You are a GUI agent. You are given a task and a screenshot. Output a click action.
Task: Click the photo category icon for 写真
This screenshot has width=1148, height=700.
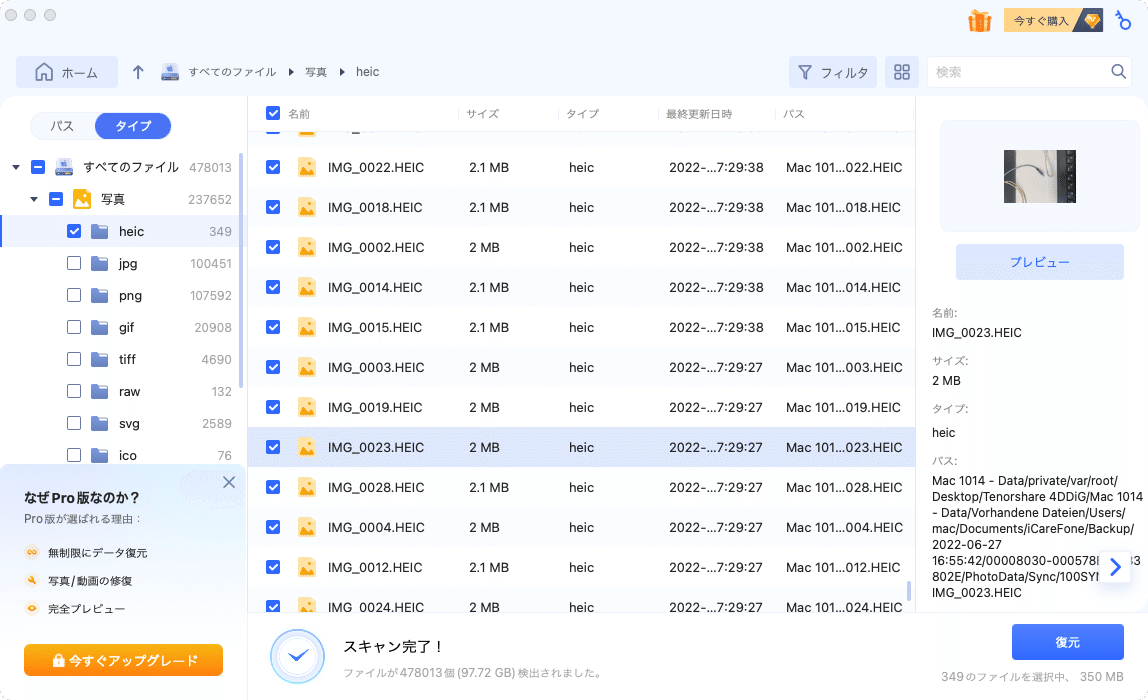click(x=82, y=199)
